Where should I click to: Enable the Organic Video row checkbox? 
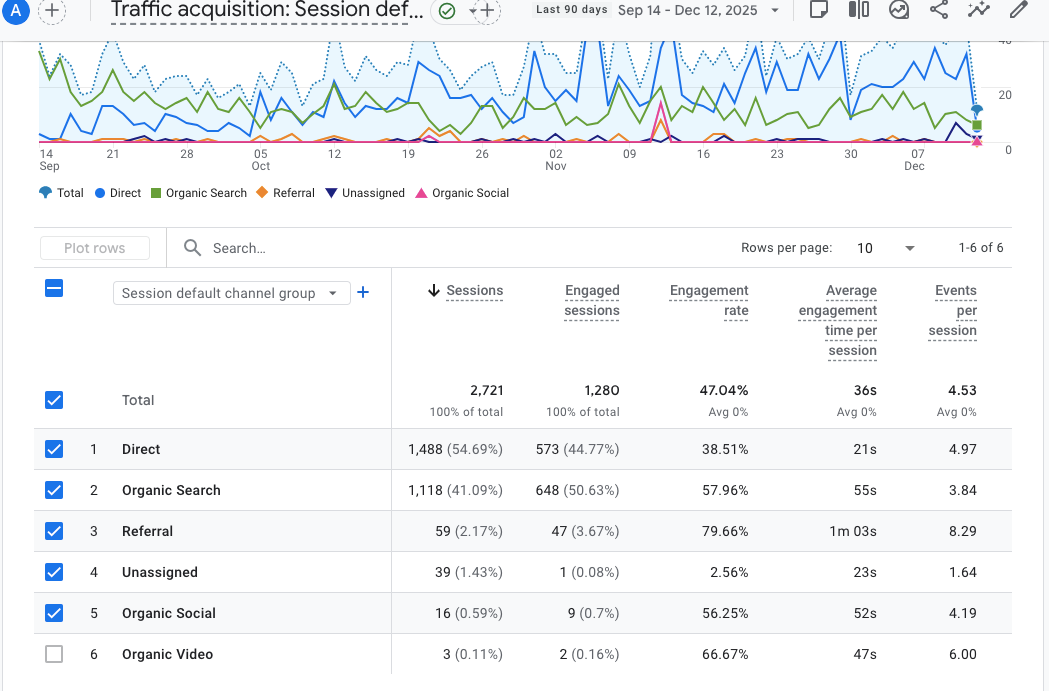[54, 654]
